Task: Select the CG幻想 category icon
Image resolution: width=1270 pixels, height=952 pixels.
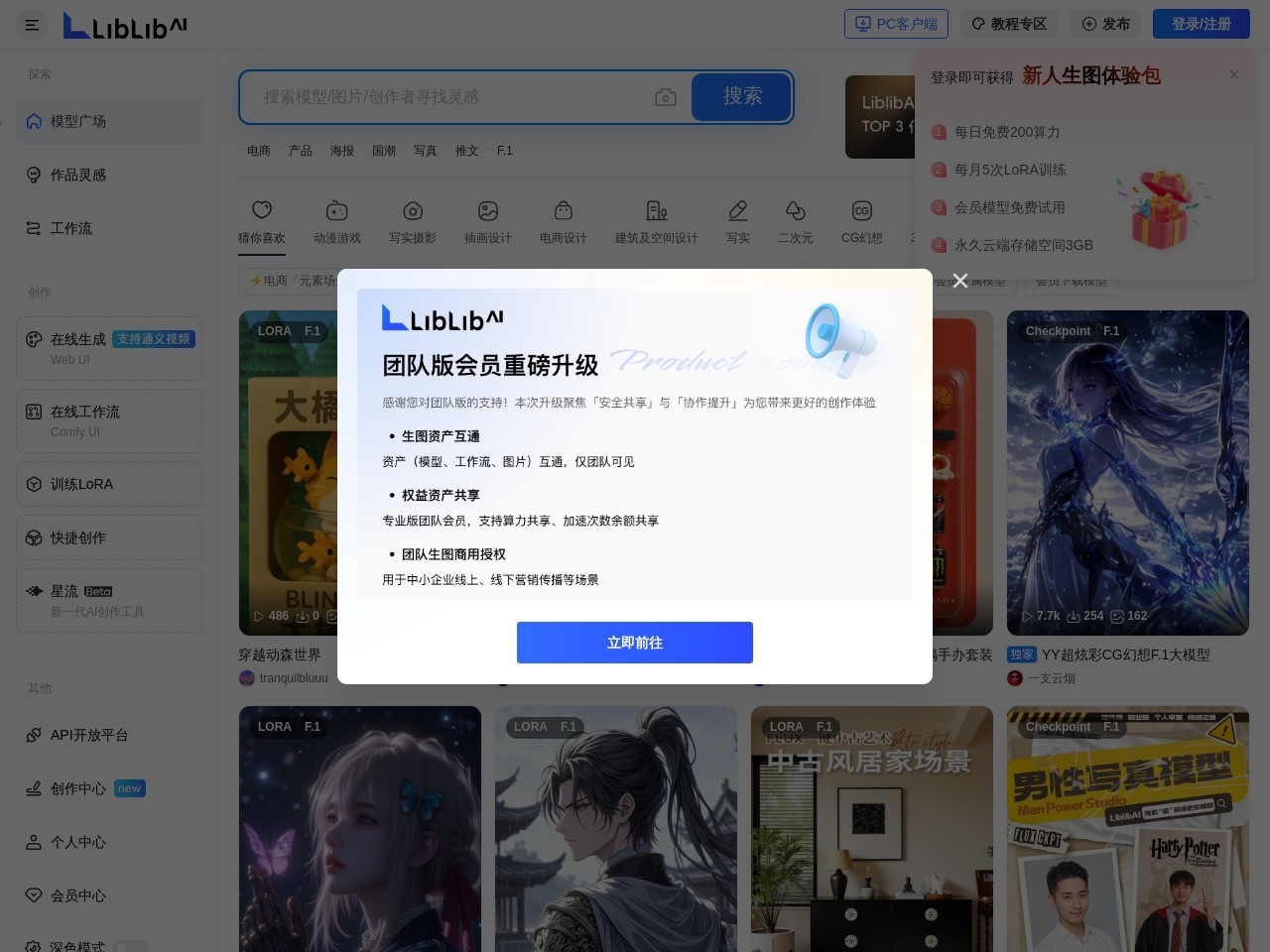Action: coord(861,220)
